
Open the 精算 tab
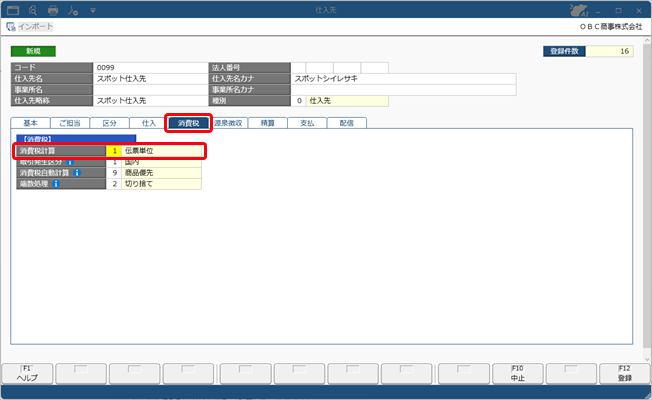pos(267,123)
